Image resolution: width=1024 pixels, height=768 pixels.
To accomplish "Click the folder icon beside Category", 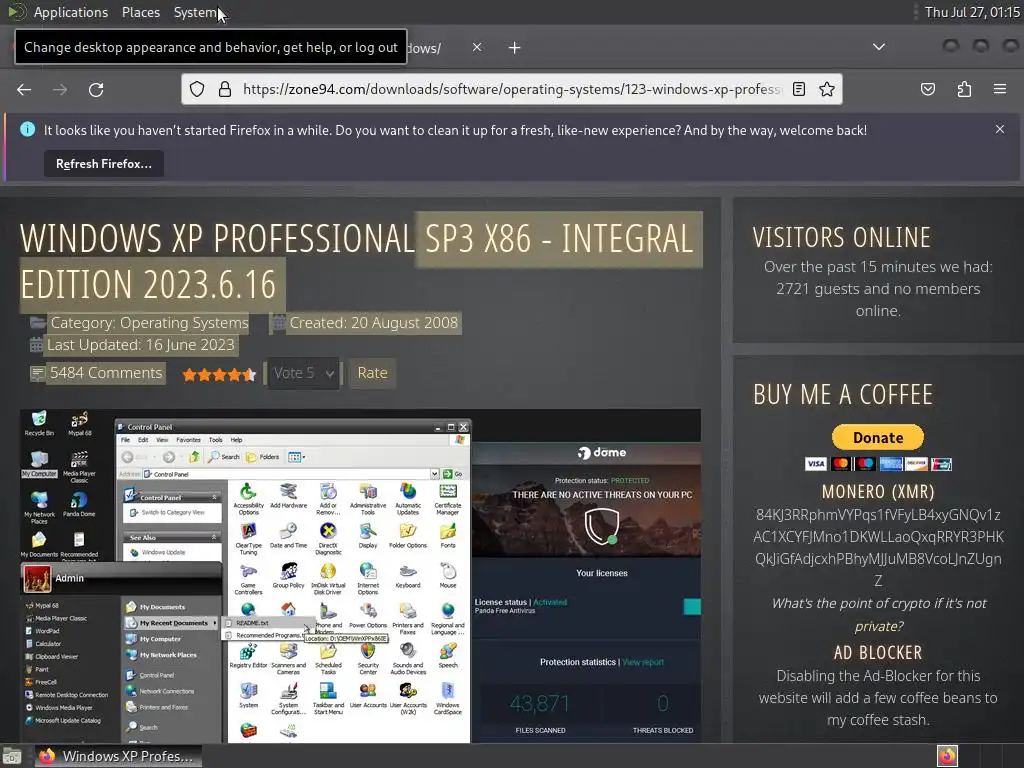I will [38, 323].
